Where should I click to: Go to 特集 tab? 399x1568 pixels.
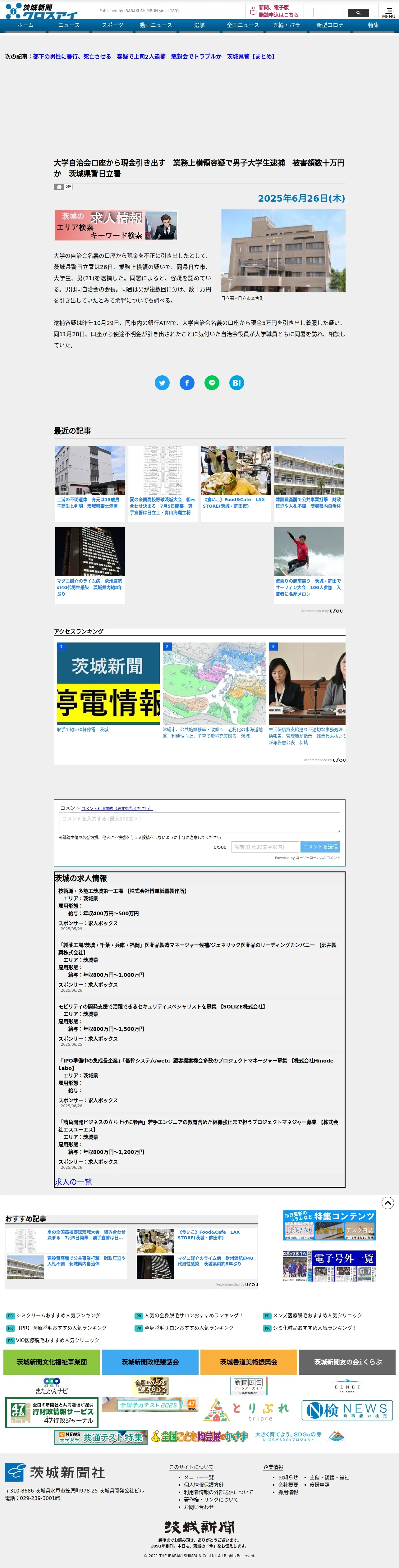click(374, 25)
